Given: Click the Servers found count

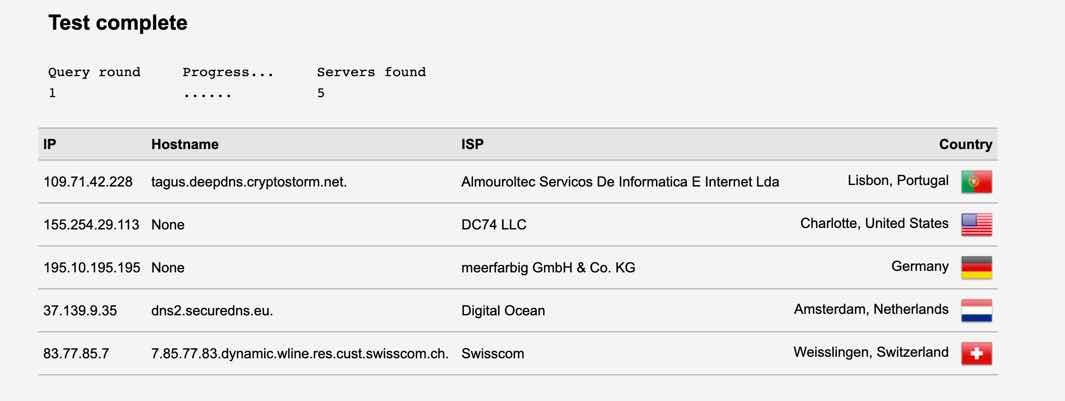Looking at the screenshot, I should (321, 93).
